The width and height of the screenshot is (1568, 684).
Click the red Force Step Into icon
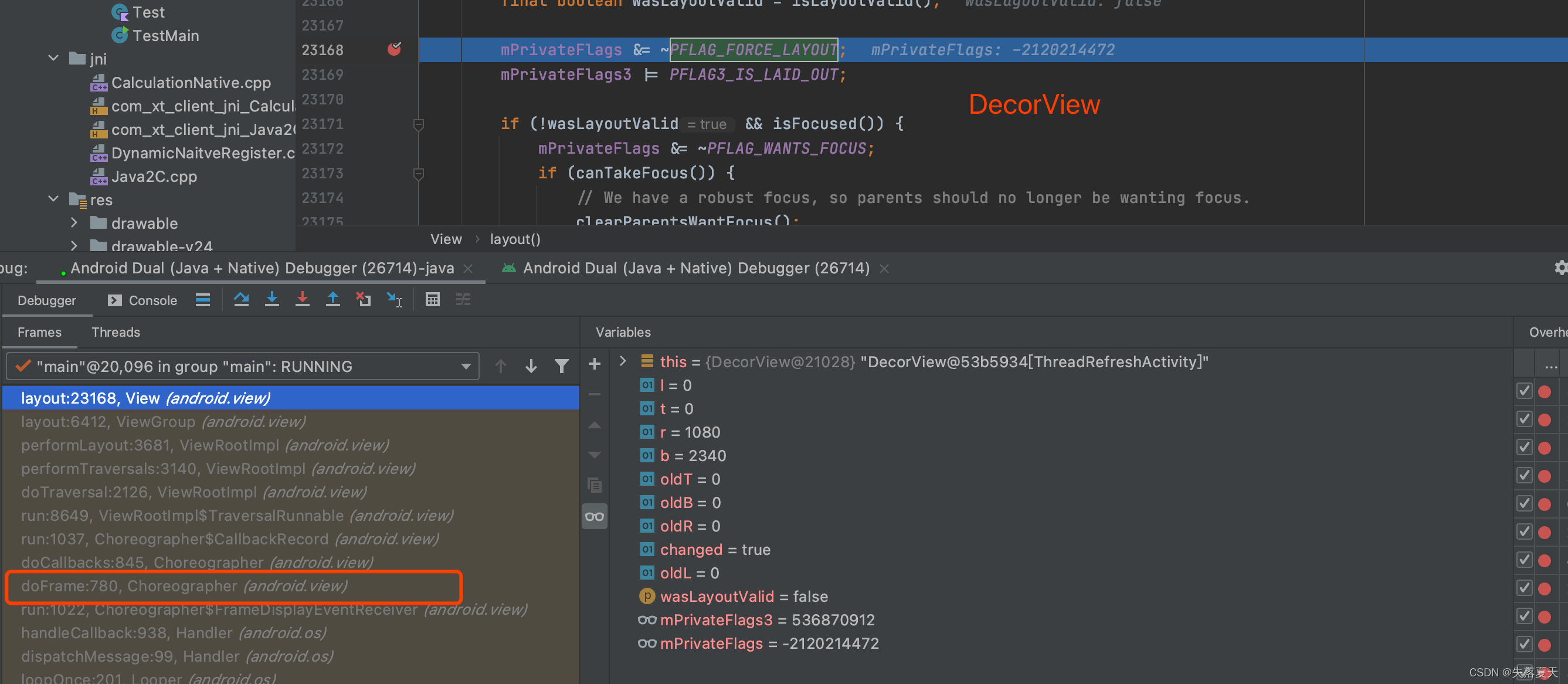click(x=302, y=300)
